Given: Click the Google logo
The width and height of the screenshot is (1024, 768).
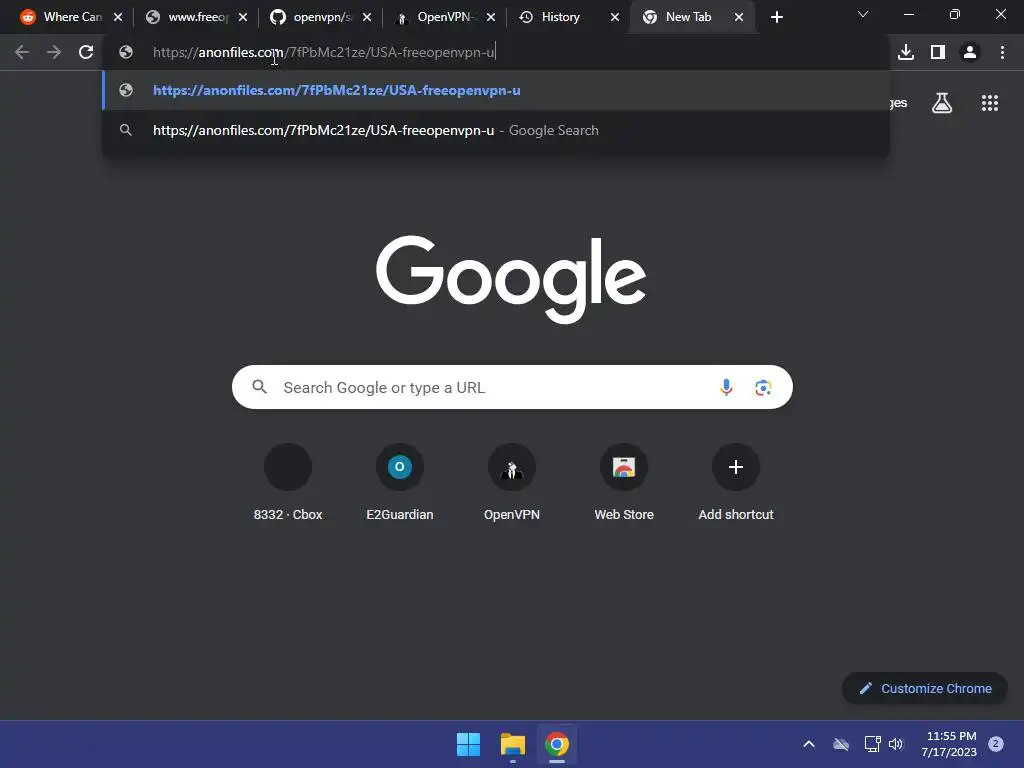Looking at the screenshot, I should 511,280.
